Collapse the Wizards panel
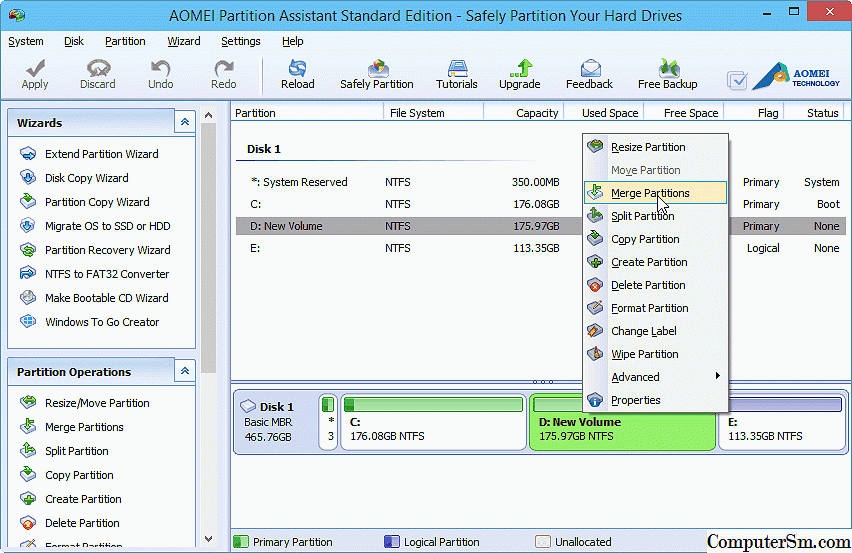The image size is (852, 553). click(x=185, y=122)
